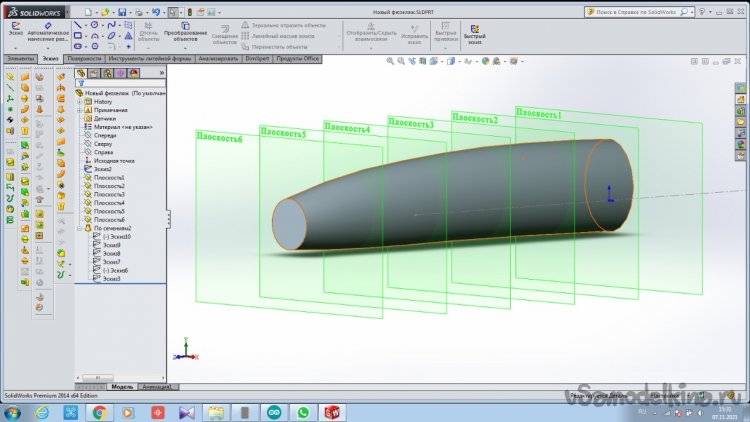The width and height of the screenshot is (750, 422).
Task: Expand the Примечания node in the tree
Action: point(80,110)
